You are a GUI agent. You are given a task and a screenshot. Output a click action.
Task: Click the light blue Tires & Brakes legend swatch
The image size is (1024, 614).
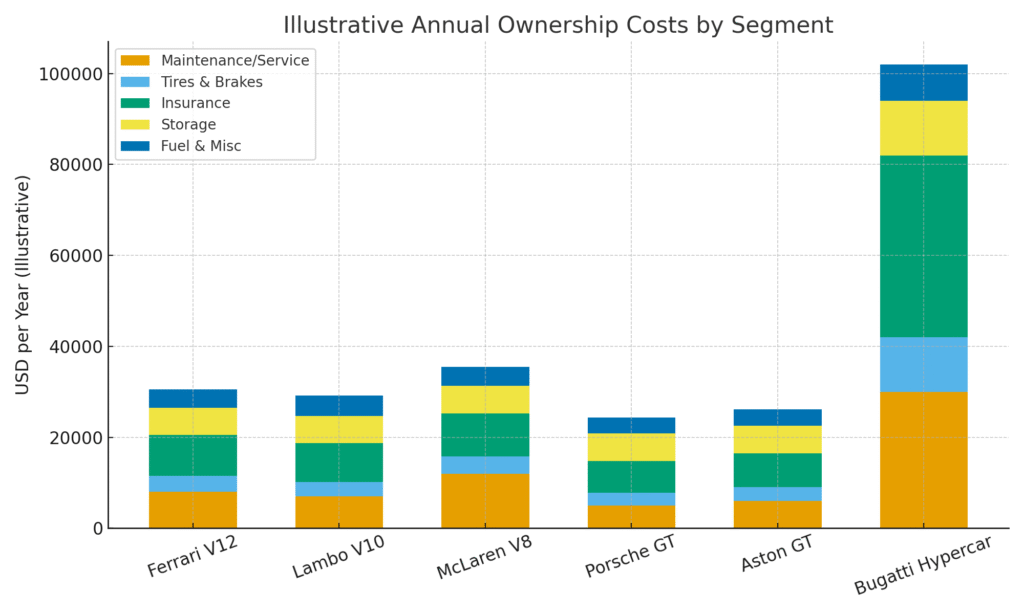(x=135, y=82)
